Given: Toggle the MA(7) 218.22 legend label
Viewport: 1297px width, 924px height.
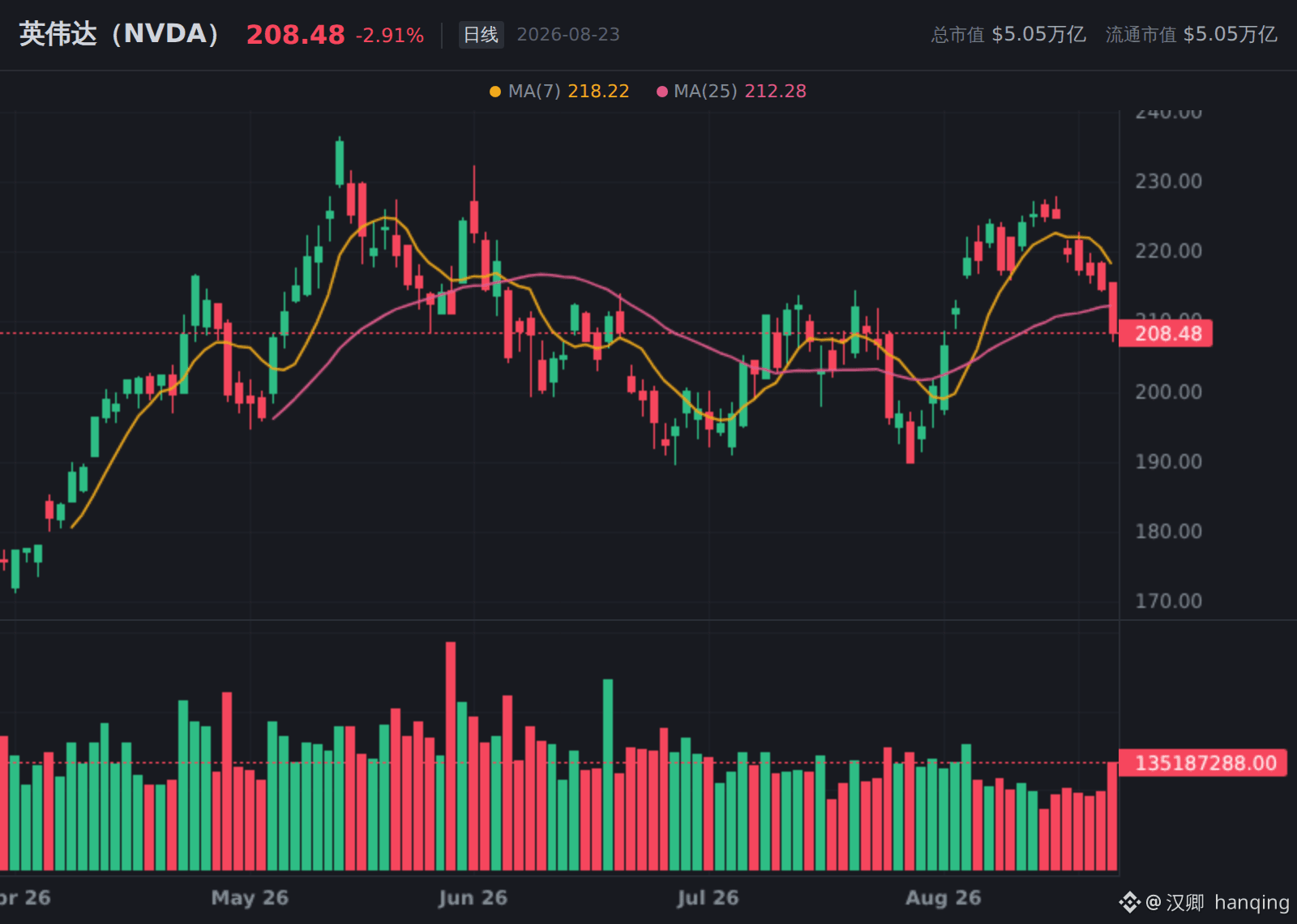Looking at the screenshot, I should click(x=568, y=92).
